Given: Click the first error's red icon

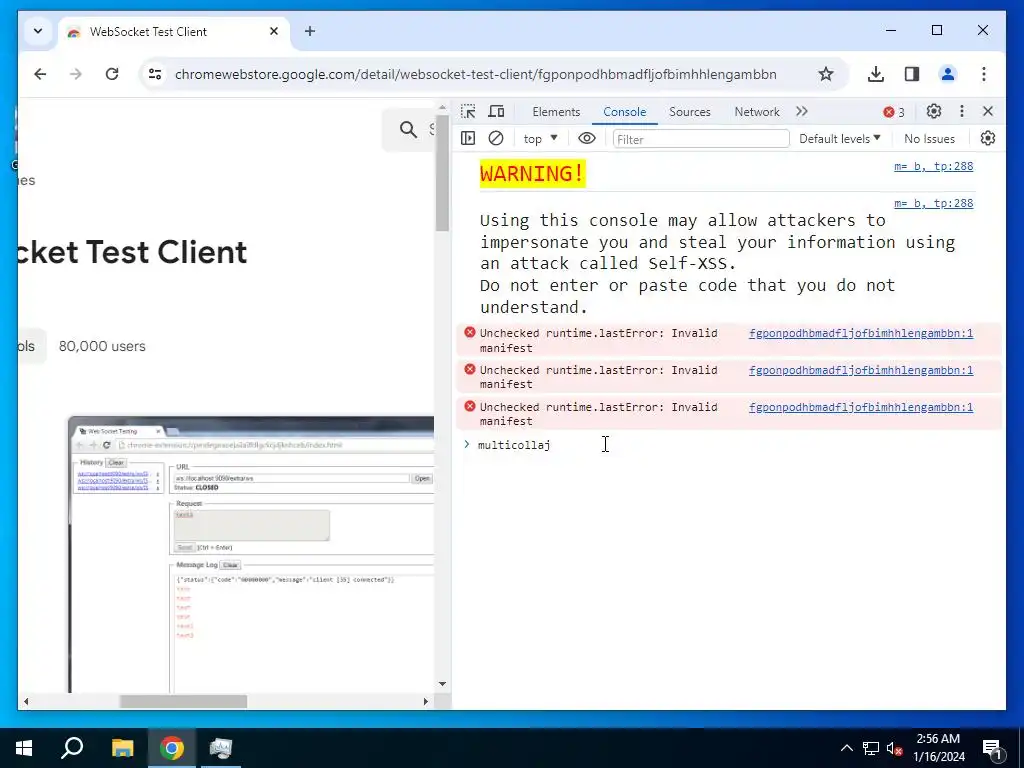Looking at the screenshot, I should pos(470,332).
